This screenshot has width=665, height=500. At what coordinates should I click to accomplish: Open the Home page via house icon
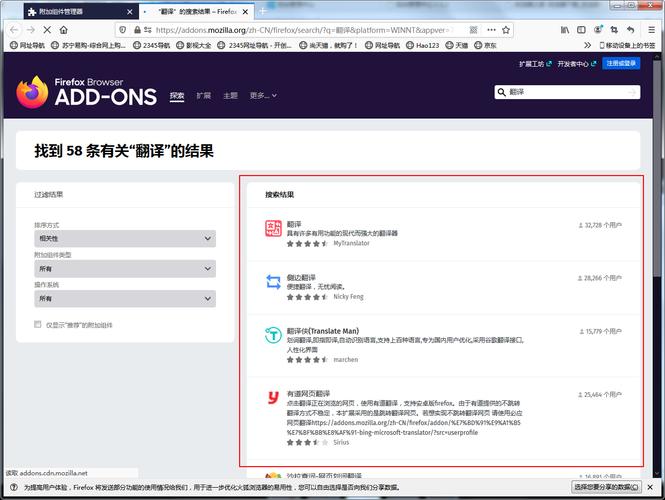(x=64, y=30)
